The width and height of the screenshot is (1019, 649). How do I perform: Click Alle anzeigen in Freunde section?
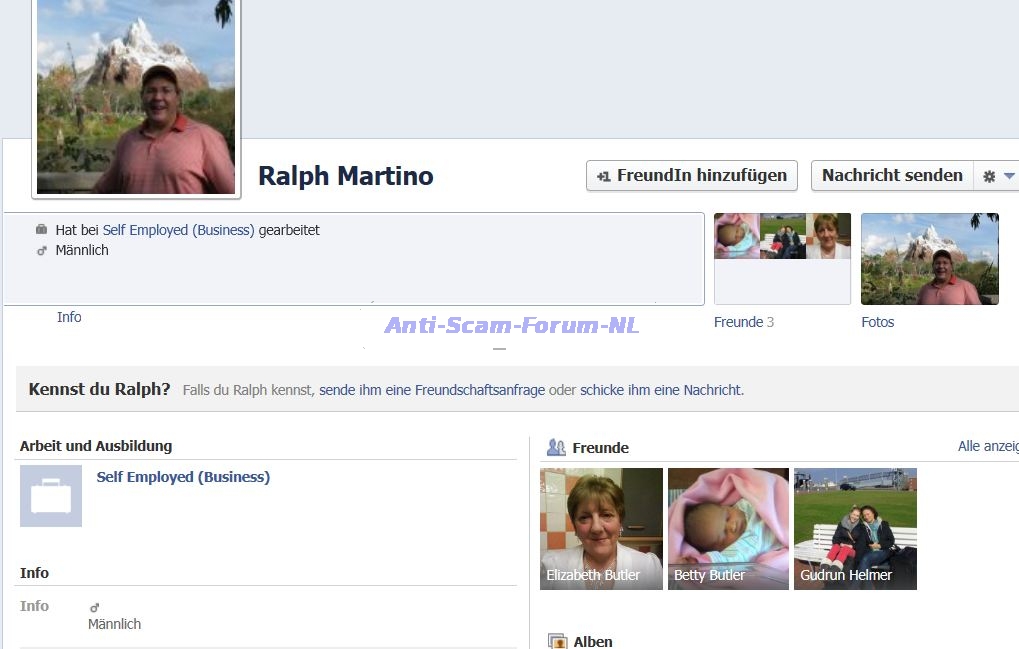(x=987, y=446)
